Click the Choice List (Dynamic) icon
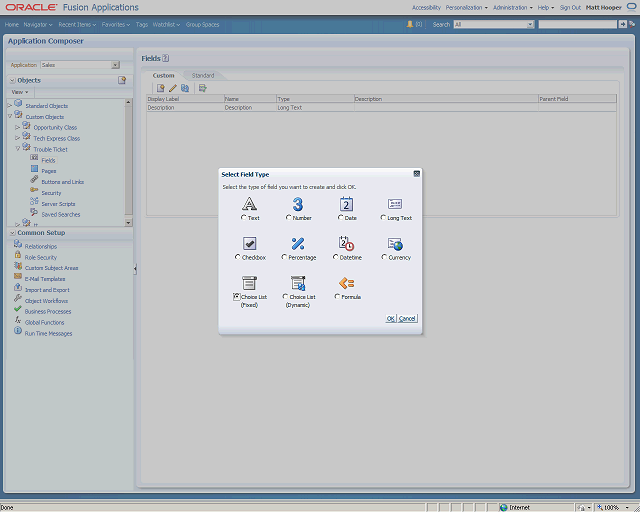This screenshot has height=512, width=640. point(298,283)
